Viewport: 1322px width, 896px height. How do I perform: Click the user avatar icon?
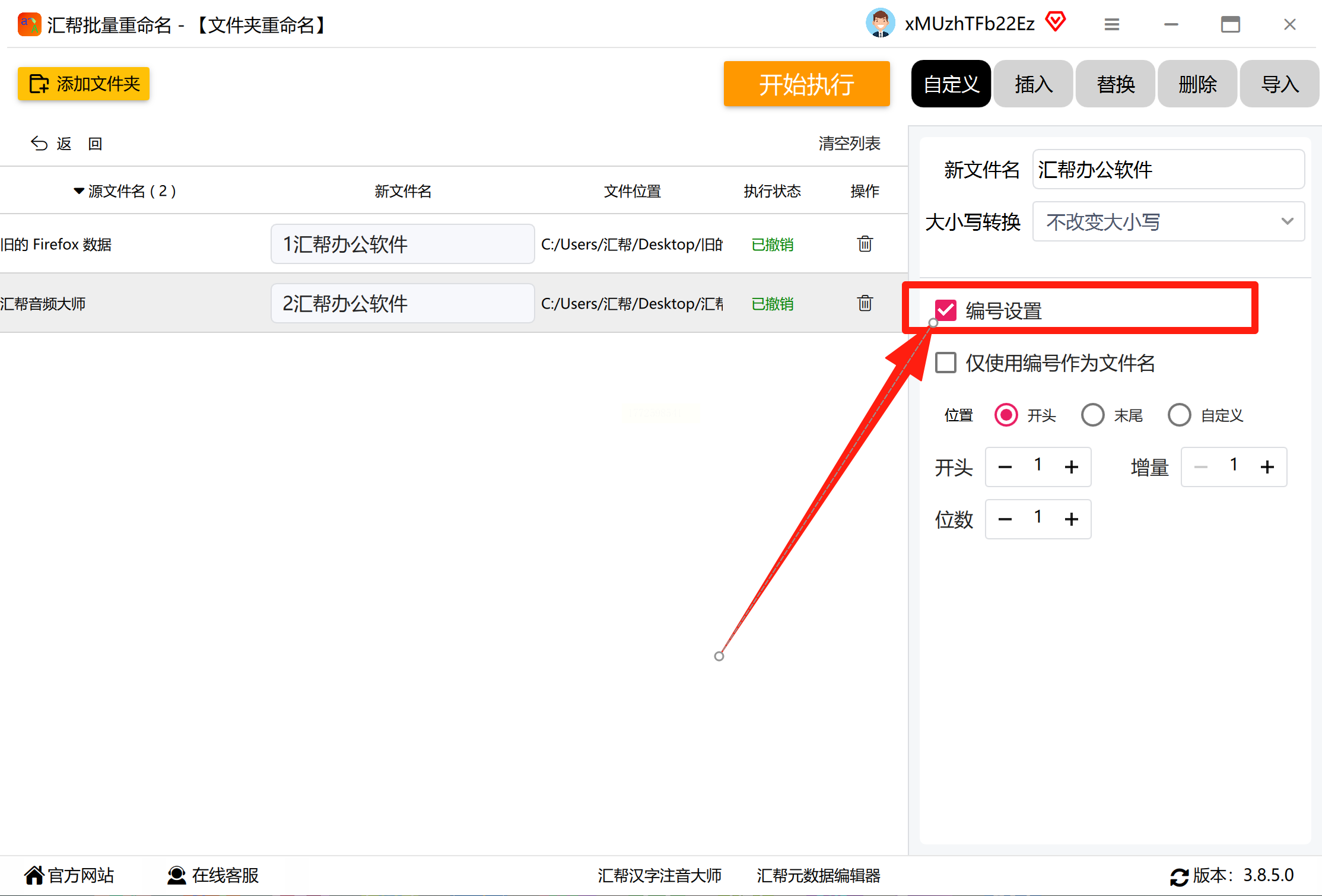tap(880, 24)
